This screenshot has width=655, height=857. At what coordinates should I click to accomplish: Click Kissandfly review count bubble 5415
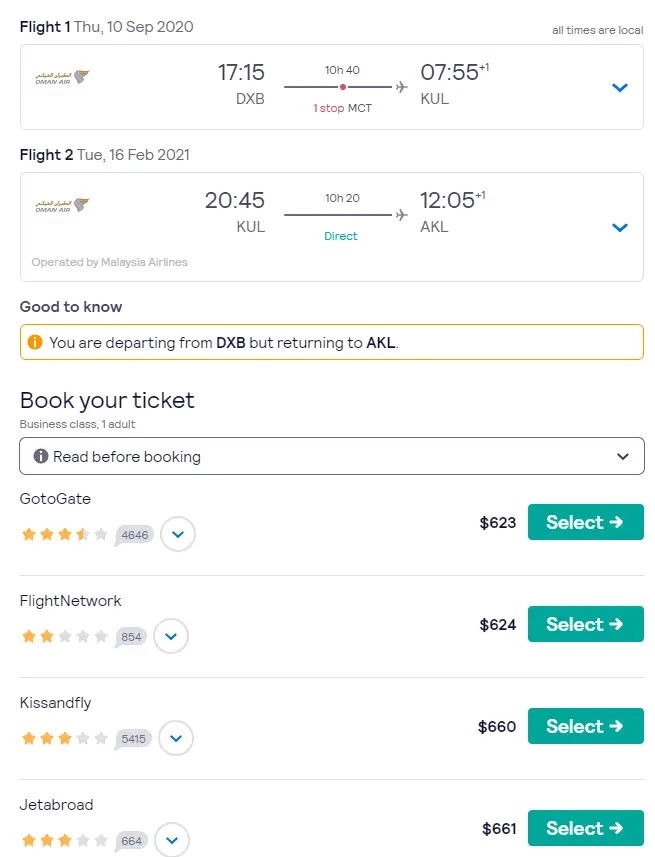tap(133, 739)
